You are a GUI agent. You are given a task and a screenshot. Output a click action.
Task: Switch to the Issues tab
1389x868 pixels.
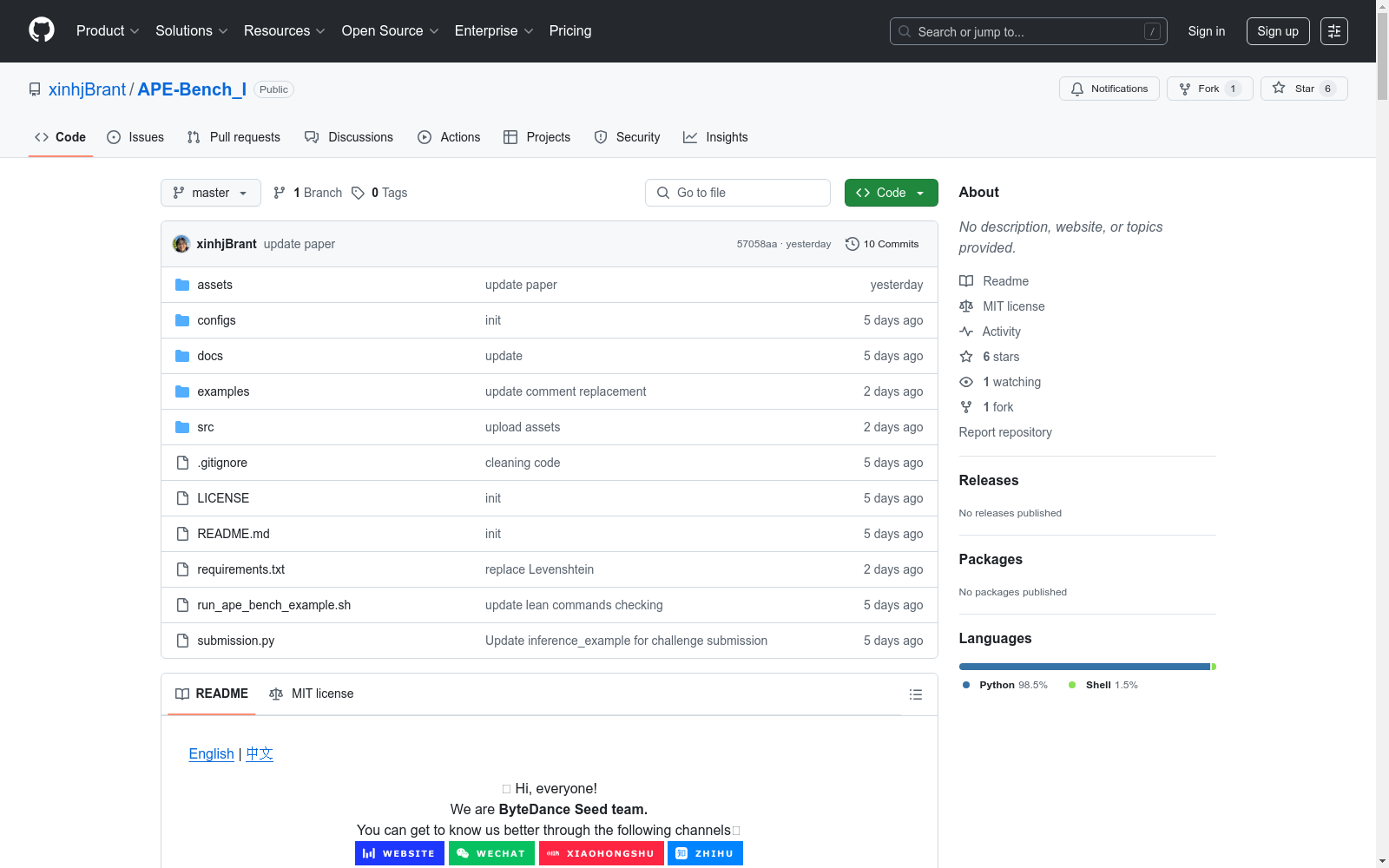click(x=135, y=137)
